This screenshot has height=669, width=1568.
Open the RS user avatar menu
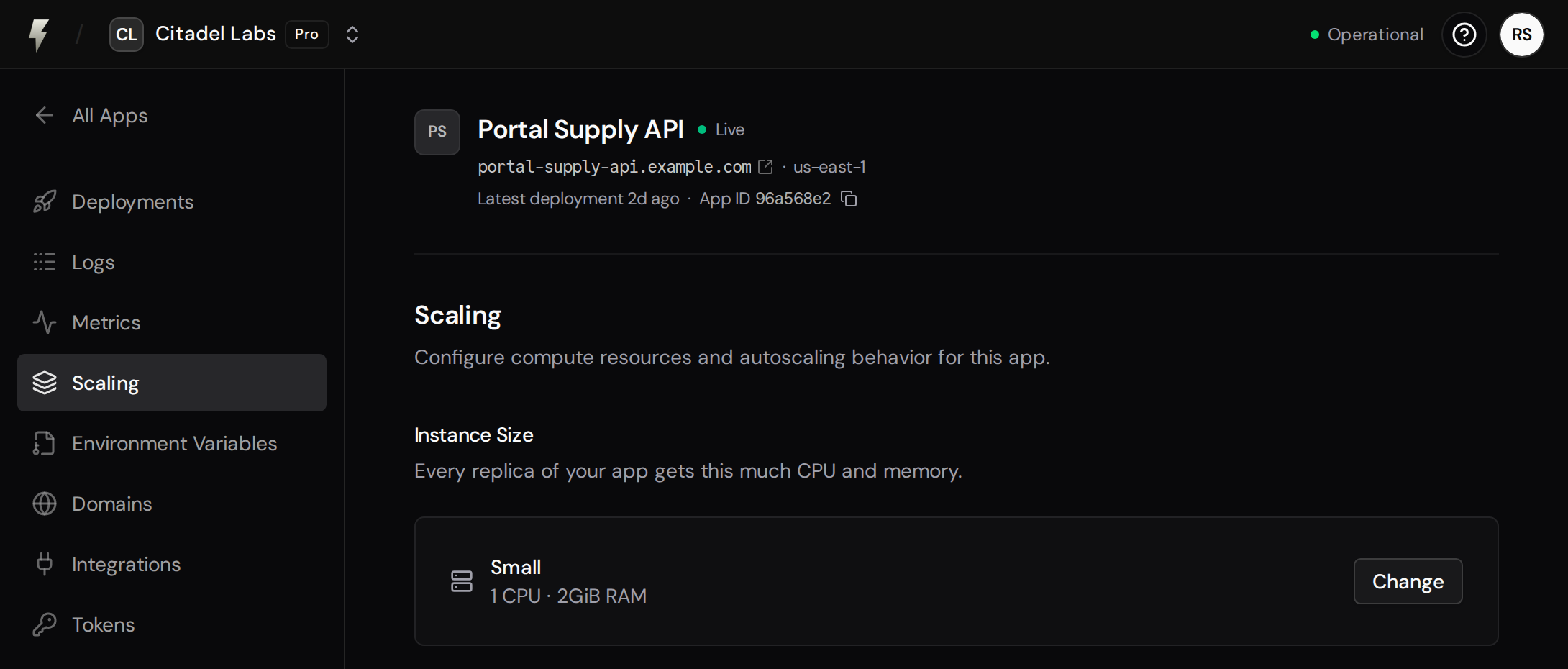[1521, 35]
